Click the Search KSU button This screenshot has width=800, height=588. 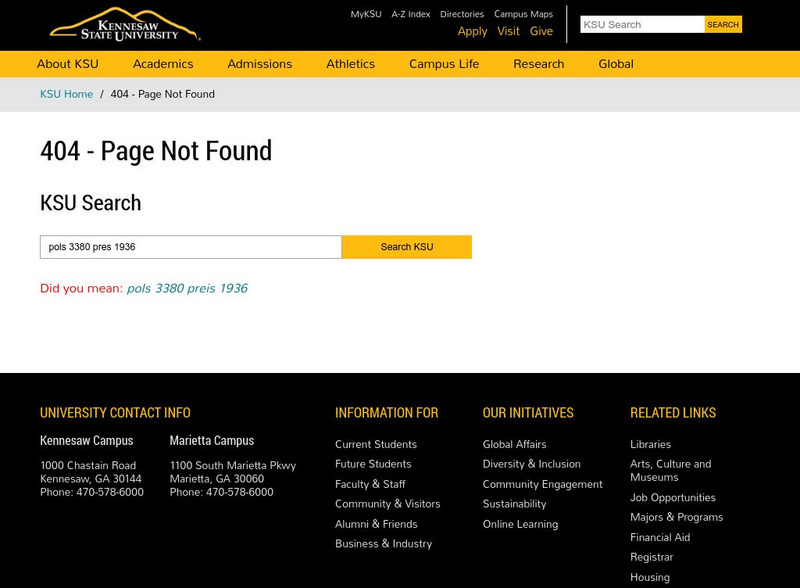tap(407, 247)
